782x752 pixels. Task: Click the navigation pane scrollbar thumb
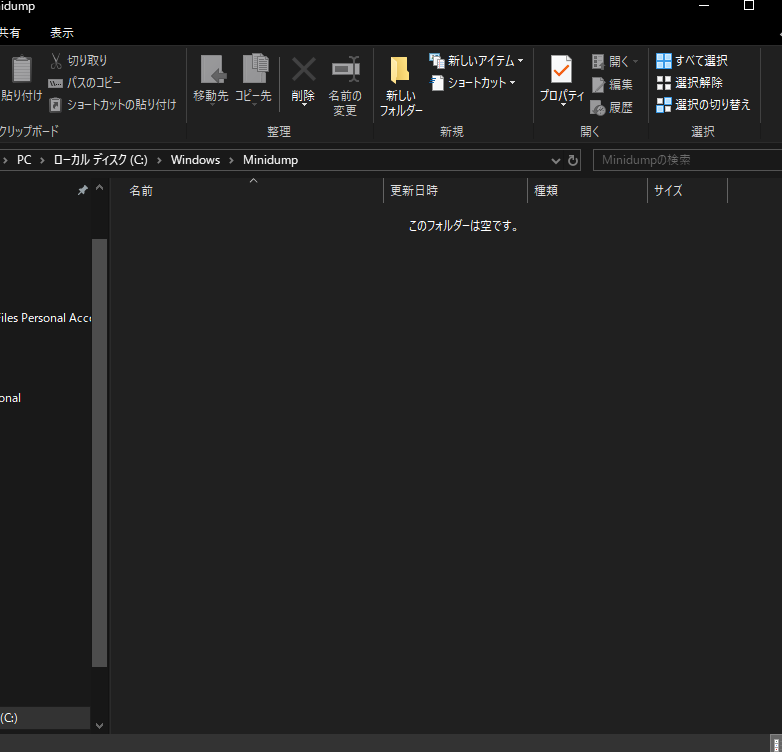point(99,453)
